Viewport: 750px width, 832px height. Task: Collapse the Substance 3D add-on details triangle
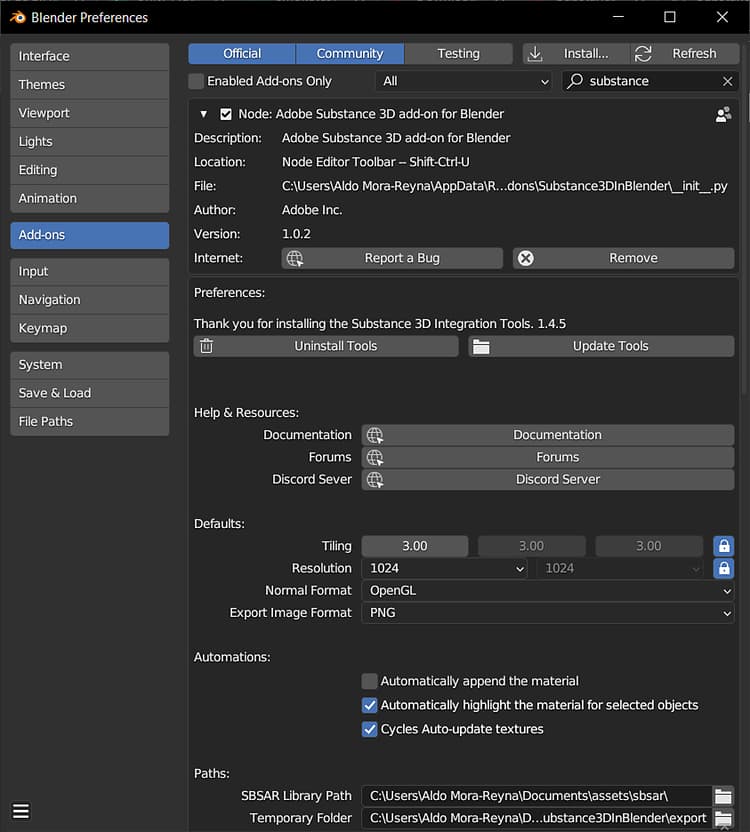tap(204, 114)
